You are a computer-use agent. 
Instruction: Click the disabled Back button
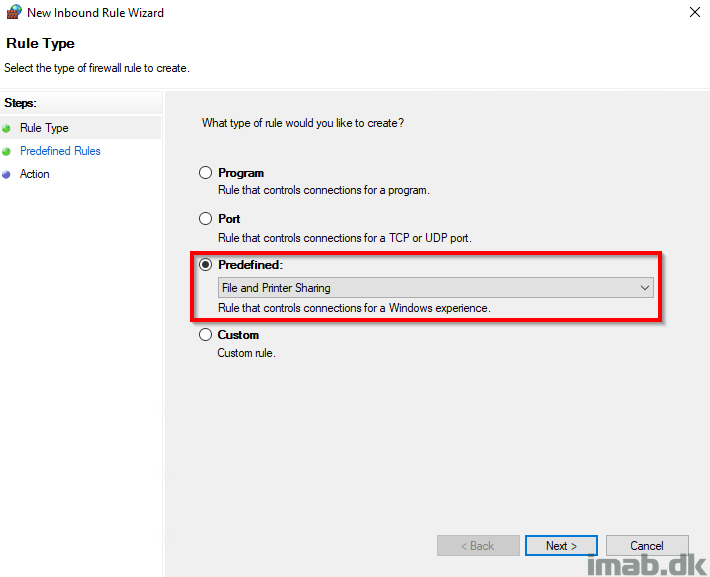click(x=478, y=546)
